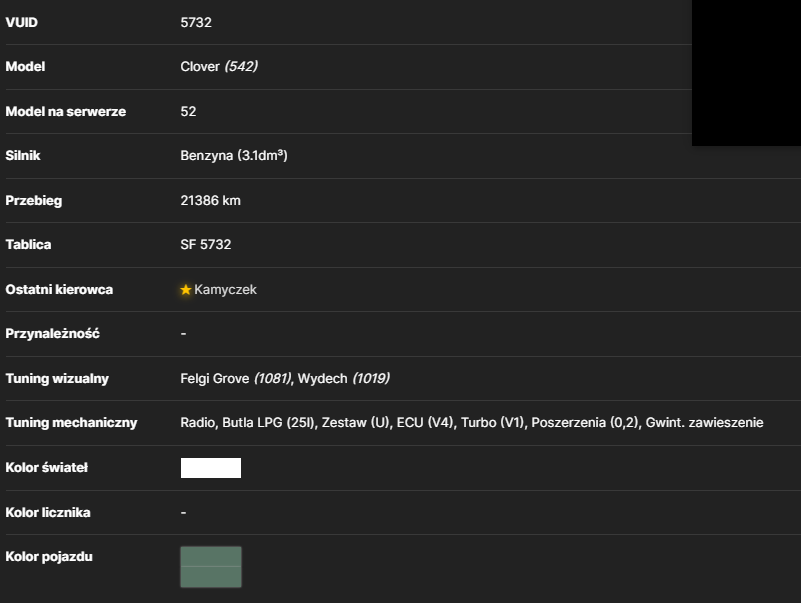Click the mileage value 21386 km
This screenshot has width=801, height=603.
tap(210, 200)
